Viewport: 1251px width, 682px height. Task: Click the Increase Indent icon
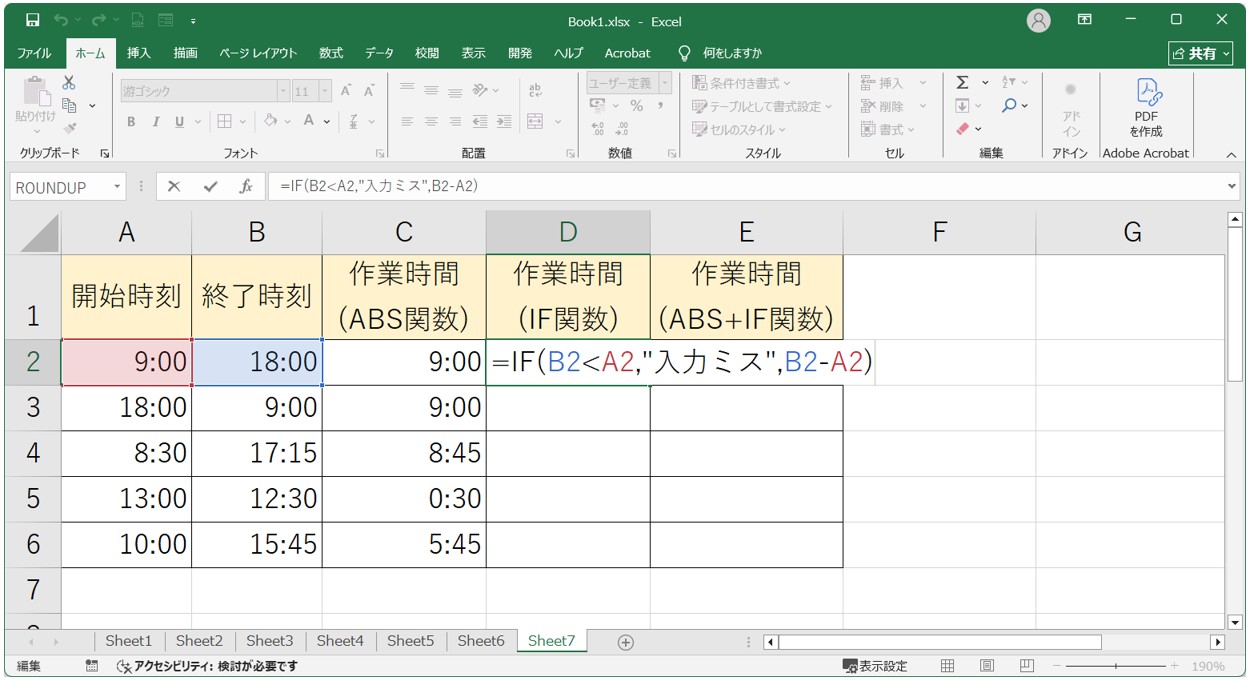pyautogui.click(x=503, y=122)
